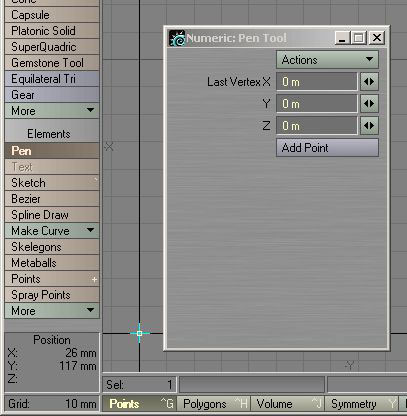407x416 pixels.
Task: Maximize the Numeric Pen Tool window
Action: pyautogui.click(x=359, y=38)
